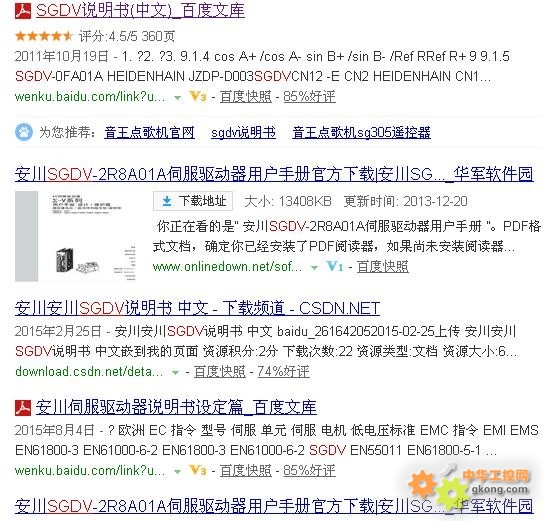The image size is (543, 521).
Task: Click the gkong.com gear logo watermark
Action: click(x=469, y=489)
